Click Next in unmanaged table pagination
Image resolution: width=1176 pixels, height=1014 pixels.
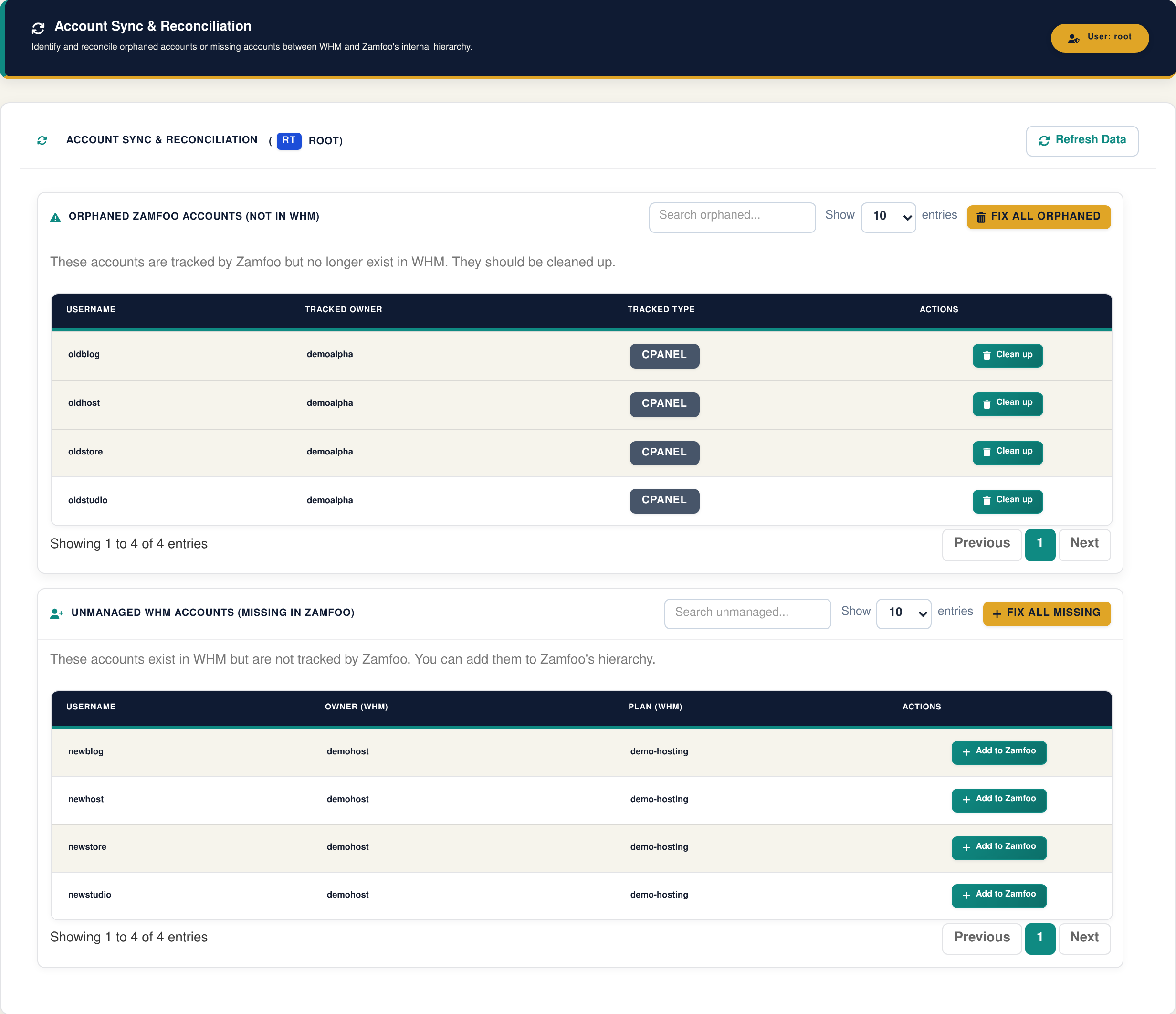[1084, 939]
